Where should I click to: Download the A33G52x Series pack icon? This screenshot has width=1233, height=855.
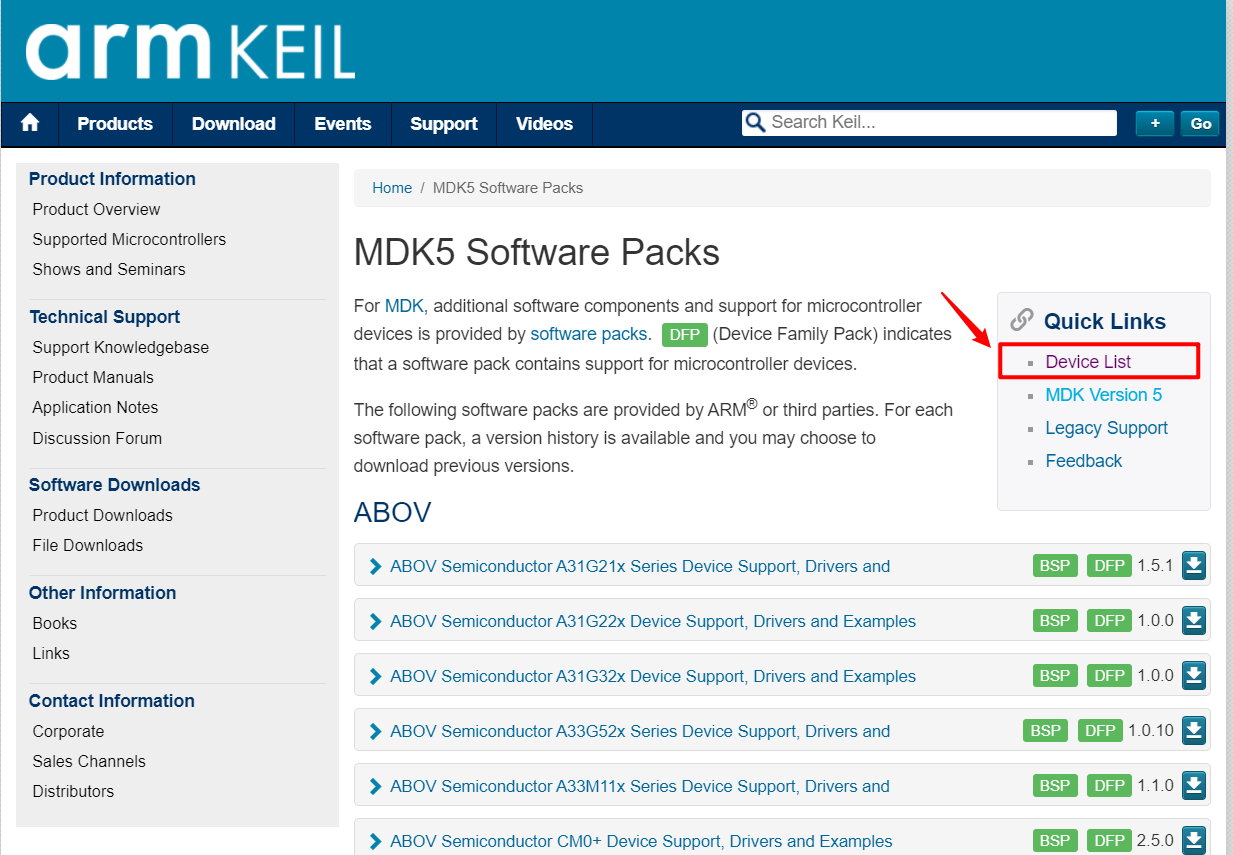pos(1193,731)
